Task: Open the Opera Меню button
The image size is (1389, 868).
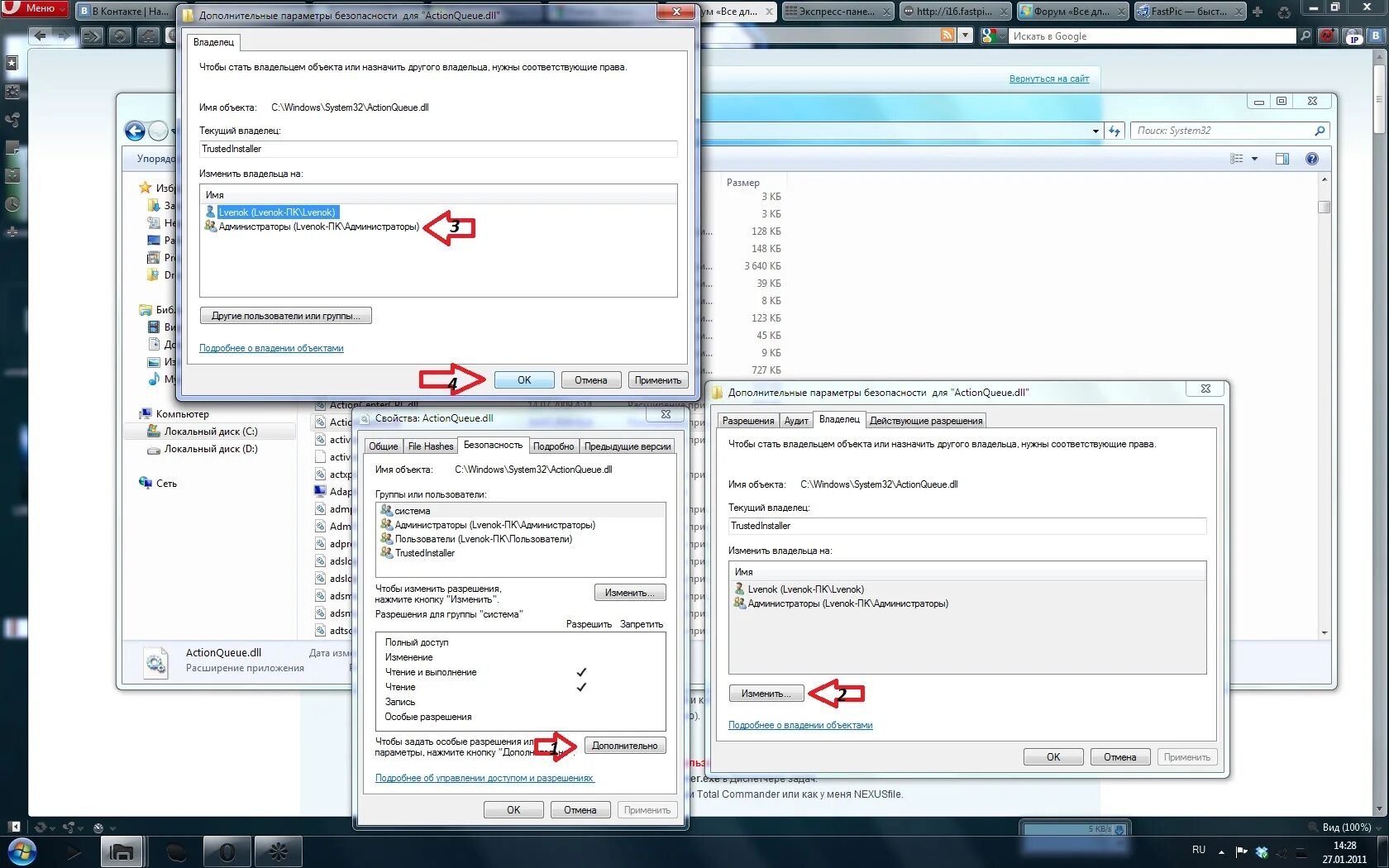Action: pyautogui.click(x=35, y=8)
